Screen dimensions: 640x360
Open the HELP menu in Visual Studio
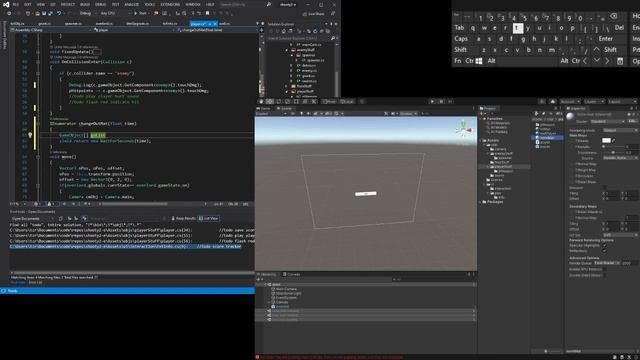[210, 4]
